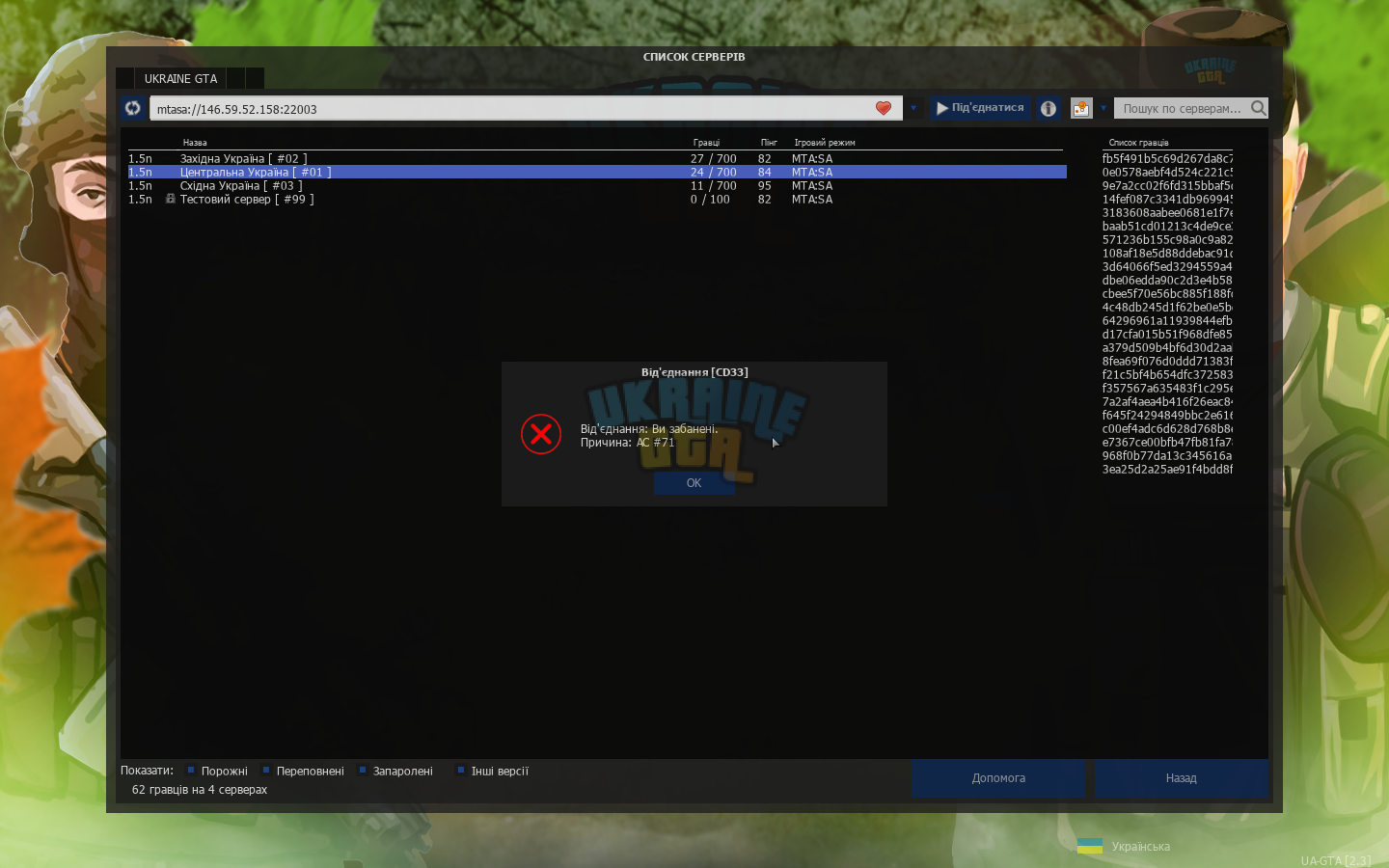Click player count 27 / 700

pos(713,158)
